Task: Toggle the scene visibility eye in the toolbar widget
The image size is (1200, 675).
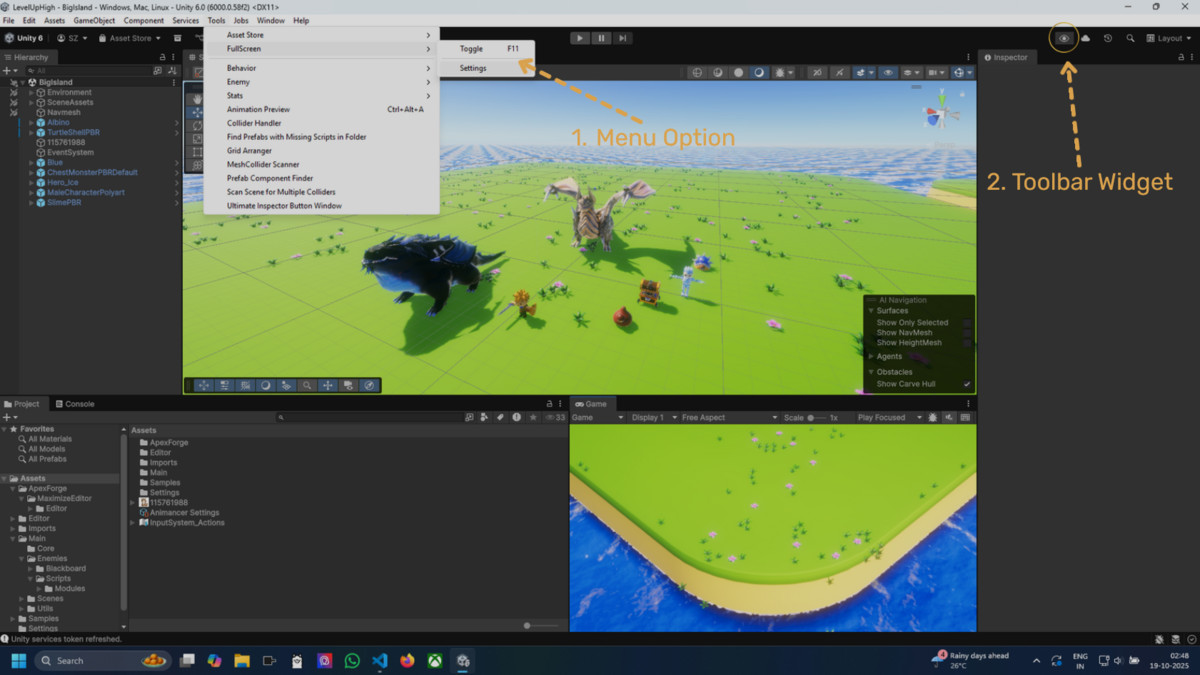Action: [1063, 38]
